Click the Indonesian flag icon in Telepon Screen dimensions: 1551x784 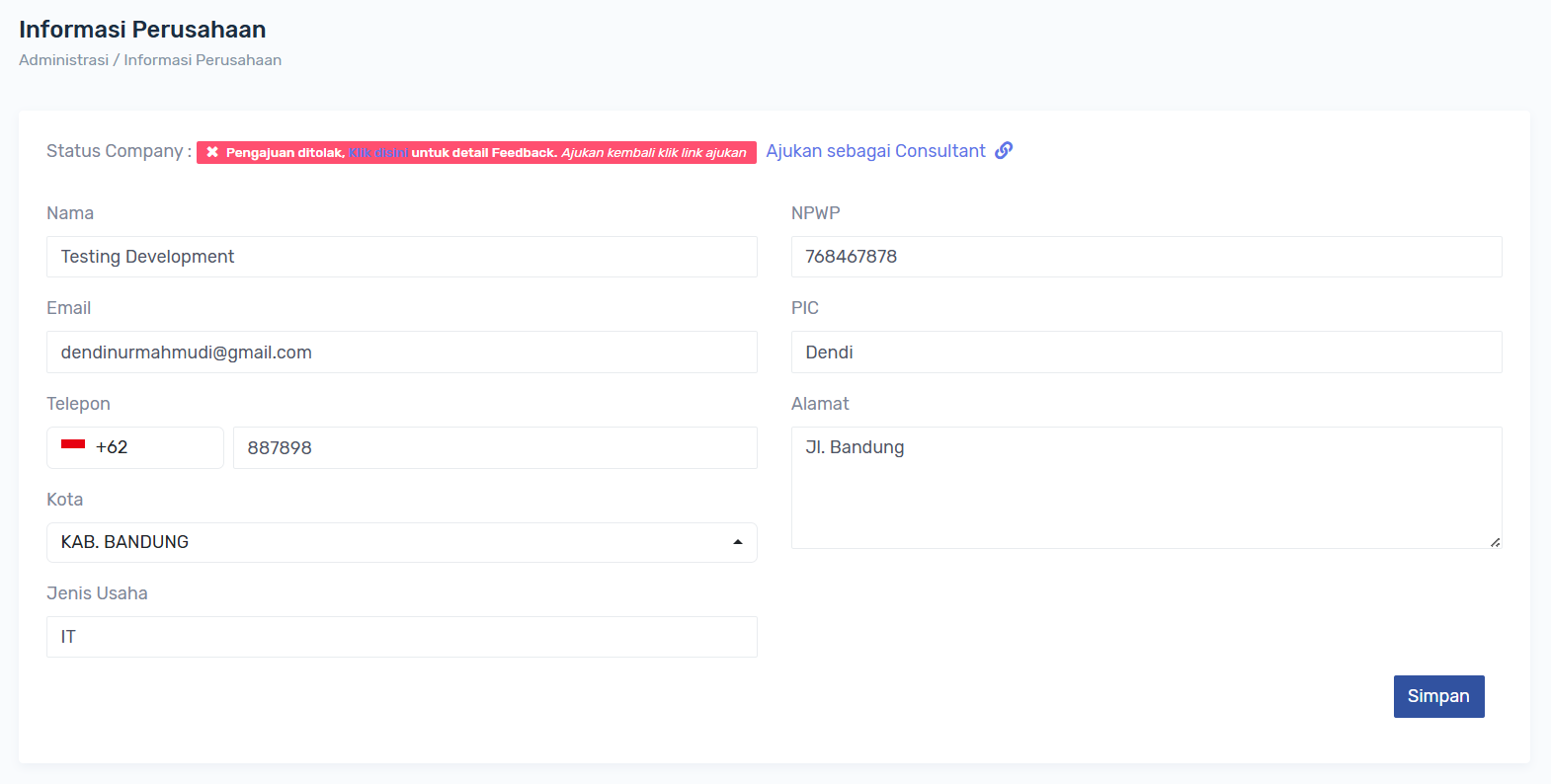73,446
